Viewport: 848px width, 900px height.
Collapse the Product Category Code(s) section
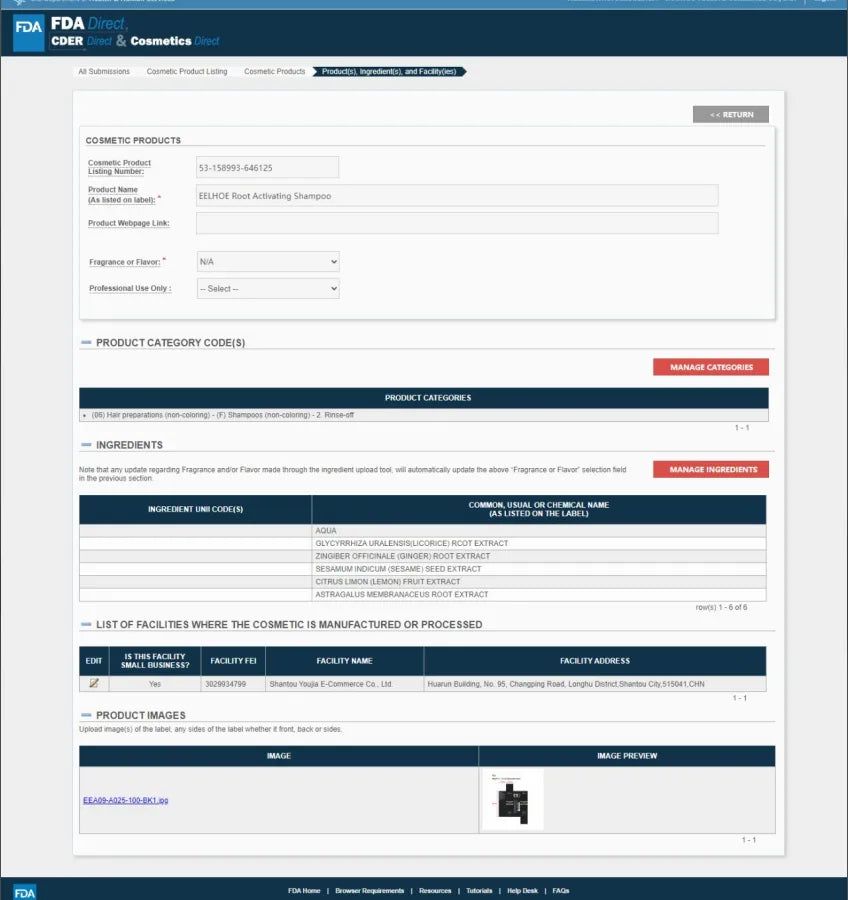tap(86, 342)
